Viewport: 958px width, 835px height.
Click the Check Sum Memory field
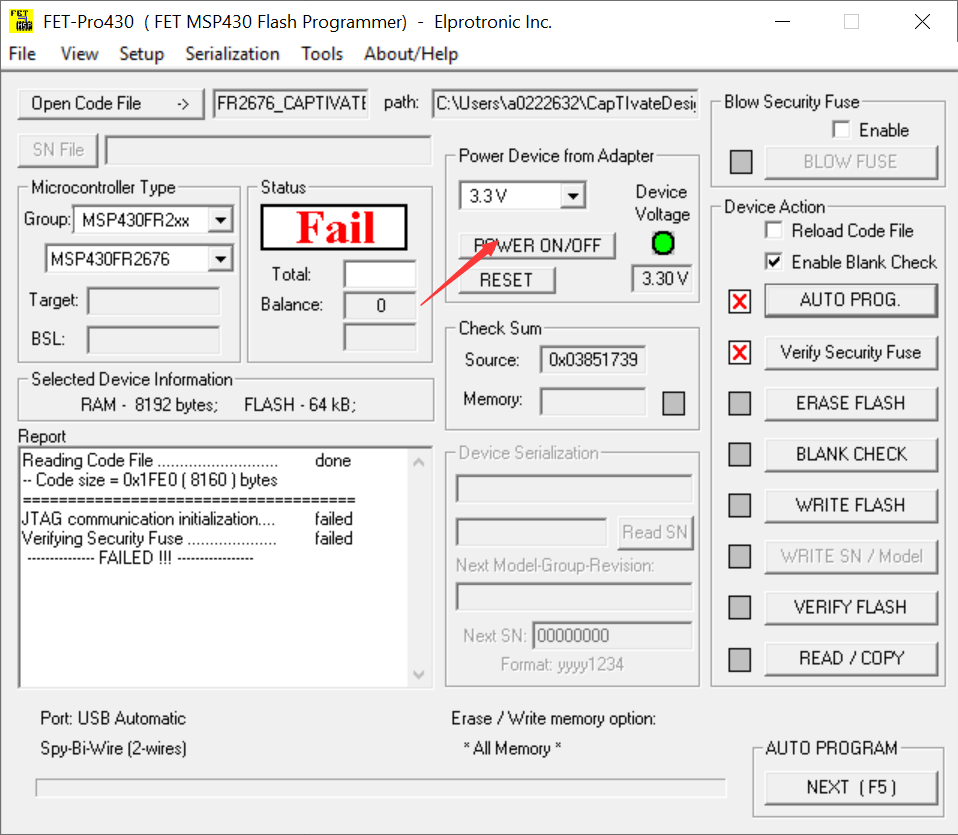593,401
